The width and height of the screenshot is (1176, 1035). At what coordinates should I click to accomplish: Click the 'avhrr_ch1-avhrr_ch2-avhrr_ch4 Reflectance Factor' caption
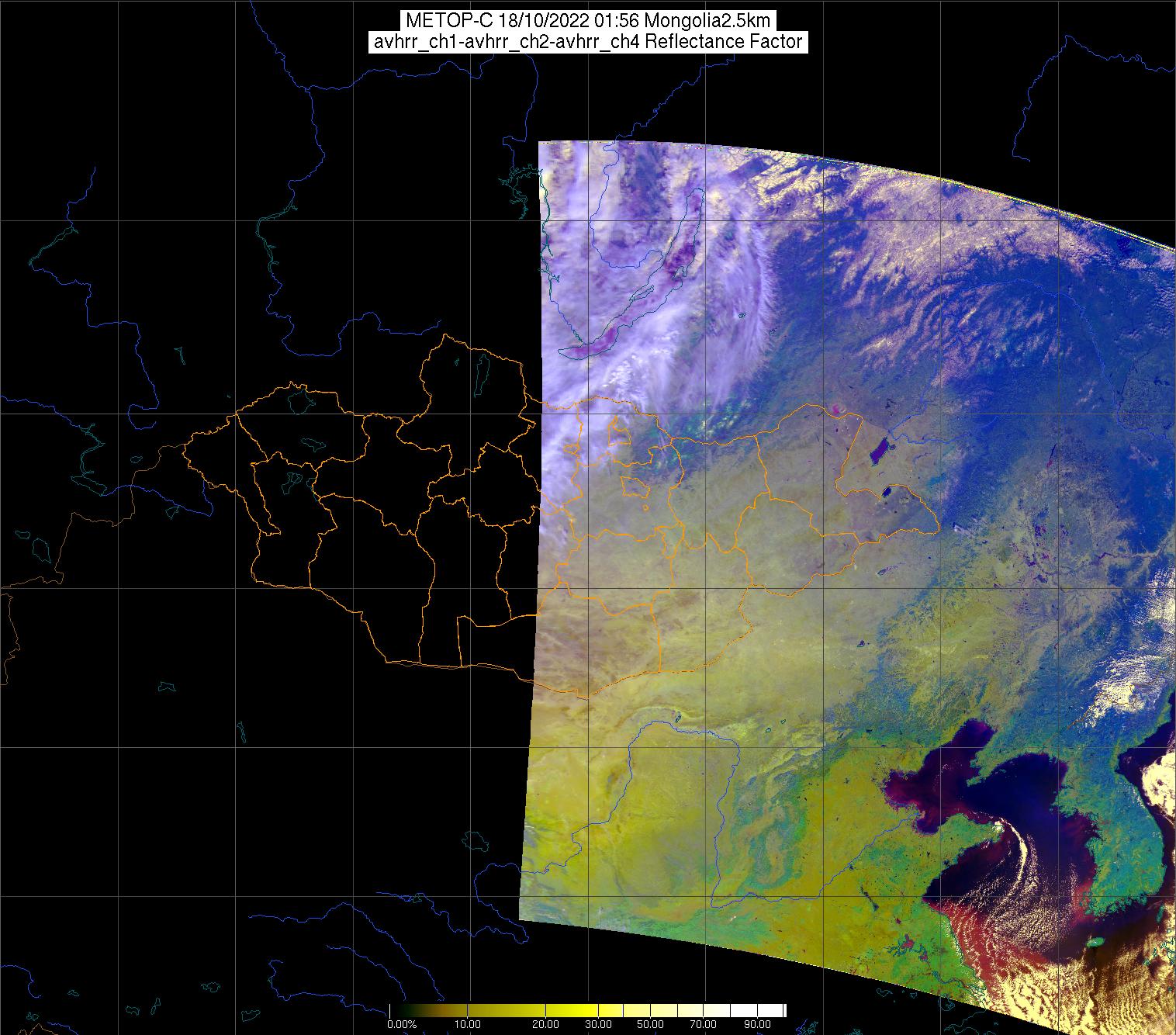tap(588, 42)
